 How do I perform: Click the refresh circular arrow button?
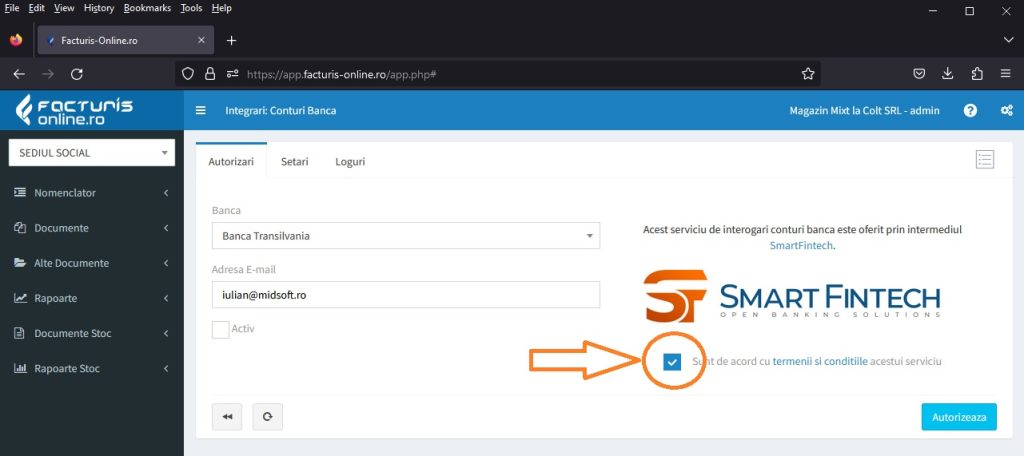pos(268,417)
